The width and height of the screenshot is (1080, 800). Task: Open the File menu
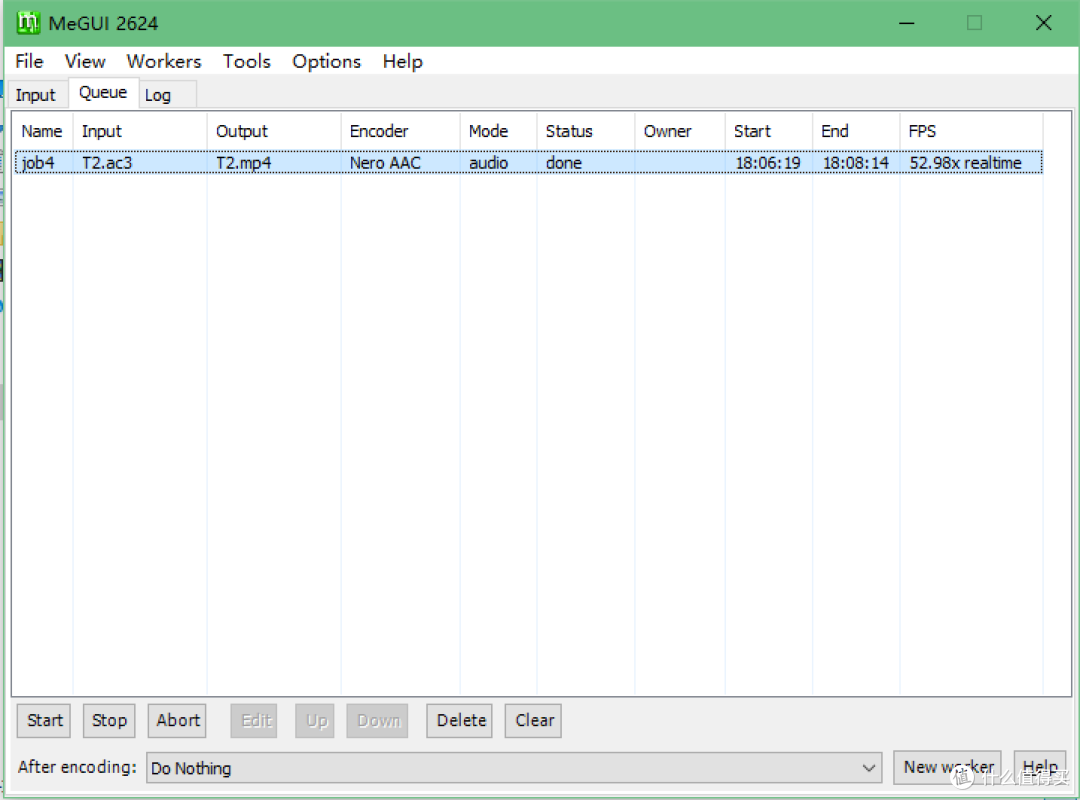tap(29, 61)
